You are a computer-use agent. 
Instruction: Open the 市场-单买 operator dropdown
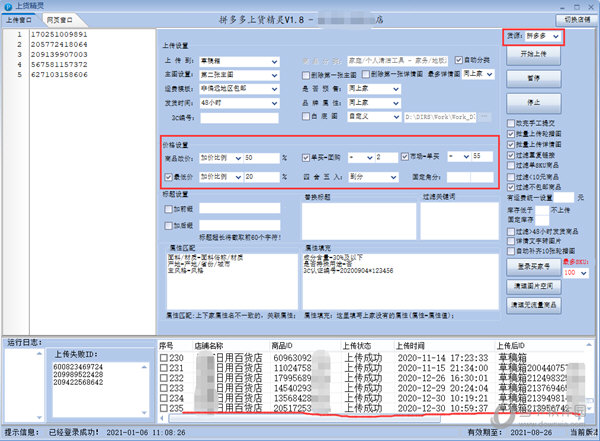click(466, 157)
